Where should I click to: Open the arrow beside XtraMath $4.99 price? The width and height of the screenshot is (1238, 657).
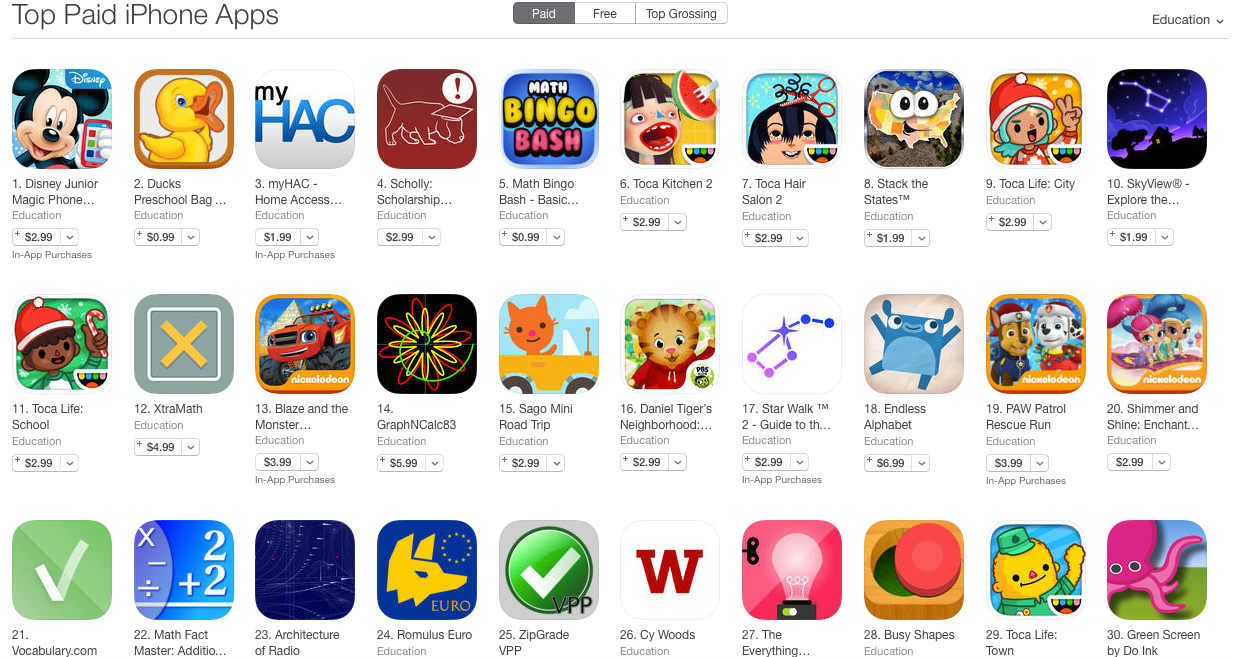(x=191, y=447)
